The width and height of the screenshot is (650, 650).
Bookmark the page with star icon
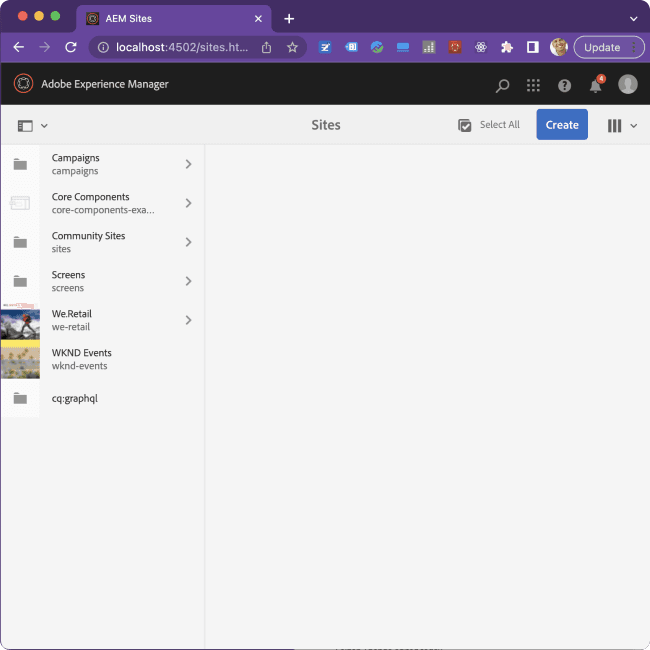click(292, 47)
